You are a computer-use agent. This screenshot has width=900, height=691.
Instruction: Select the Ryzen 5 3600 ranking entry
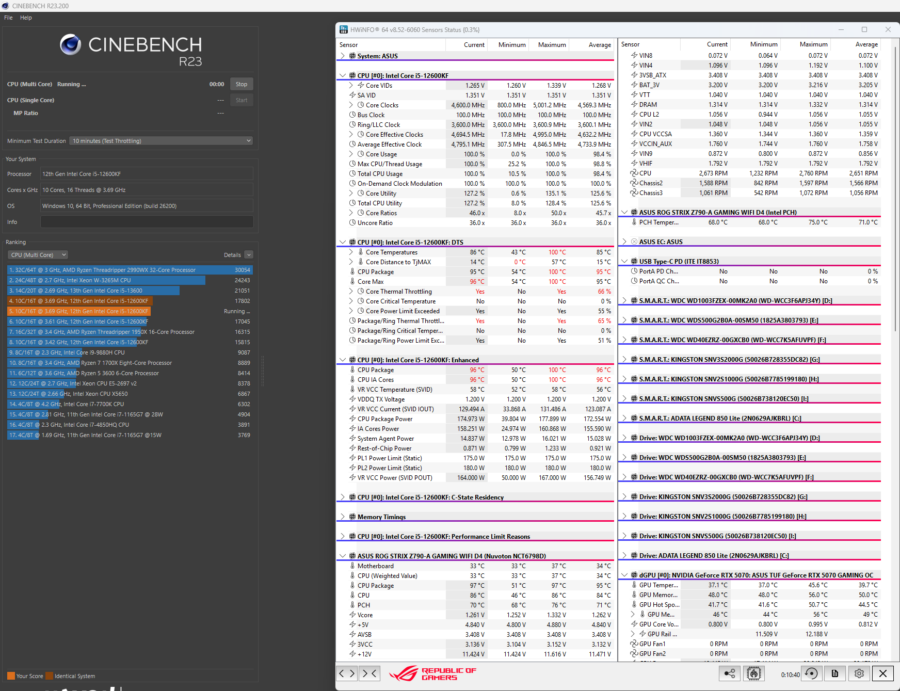[x=130, y=373]
